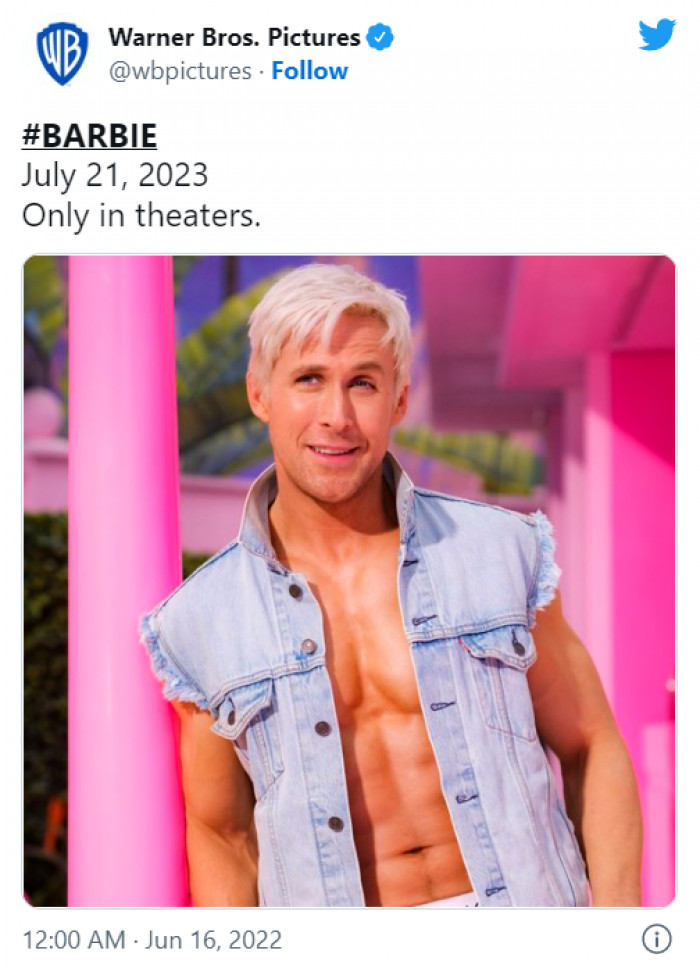
Task: Click the @wbpictures handle
Action: (x=180, y=72)
